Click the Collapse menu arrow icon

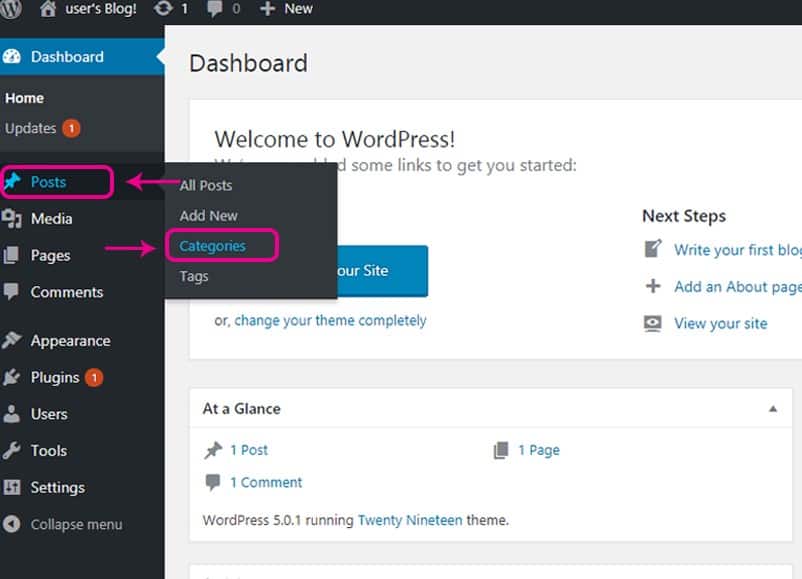11,524
